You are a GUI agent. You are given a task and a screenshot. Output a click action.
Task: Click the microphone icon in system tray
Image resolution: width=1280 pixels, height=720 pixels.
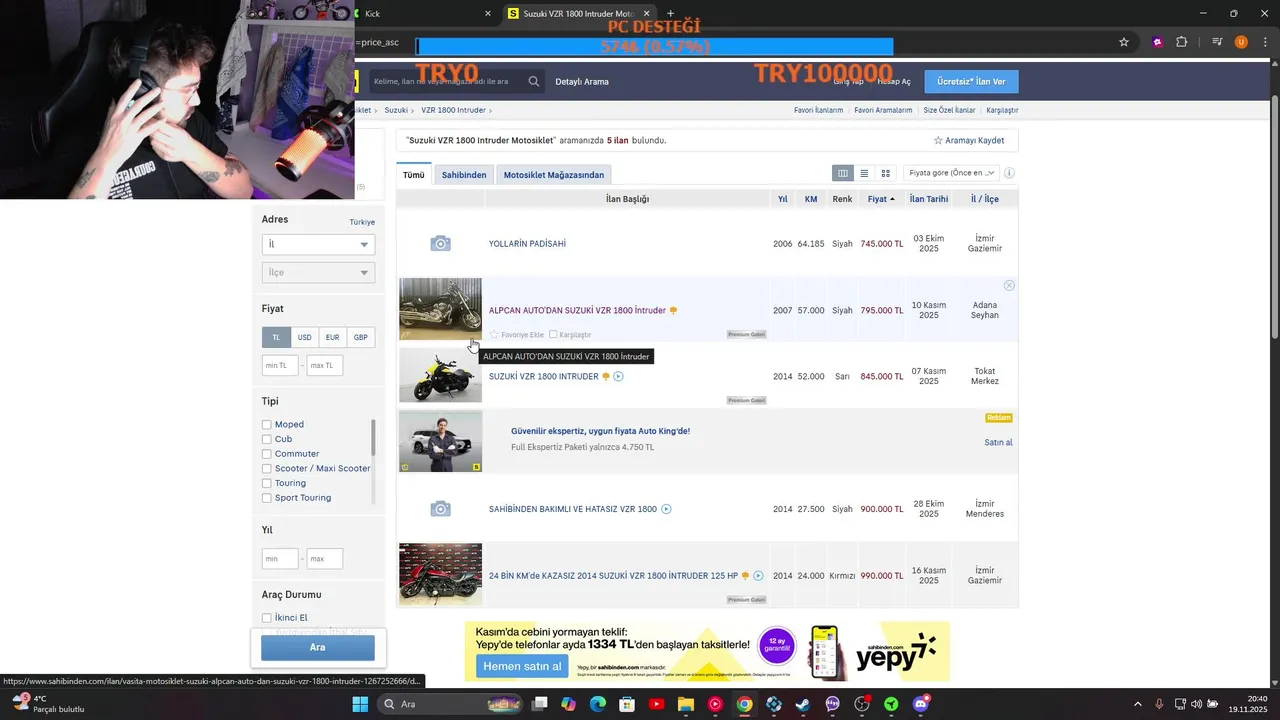coord(1159,704)
